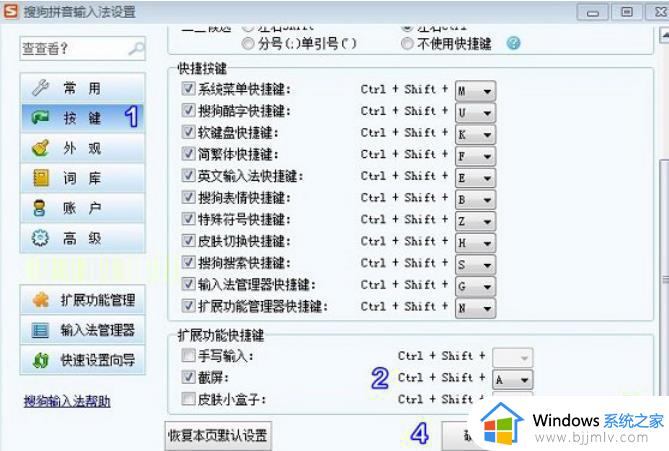Click the scrollbar up arrow
Viewport: 669px width, 451px height.
(x=664, y=35)
